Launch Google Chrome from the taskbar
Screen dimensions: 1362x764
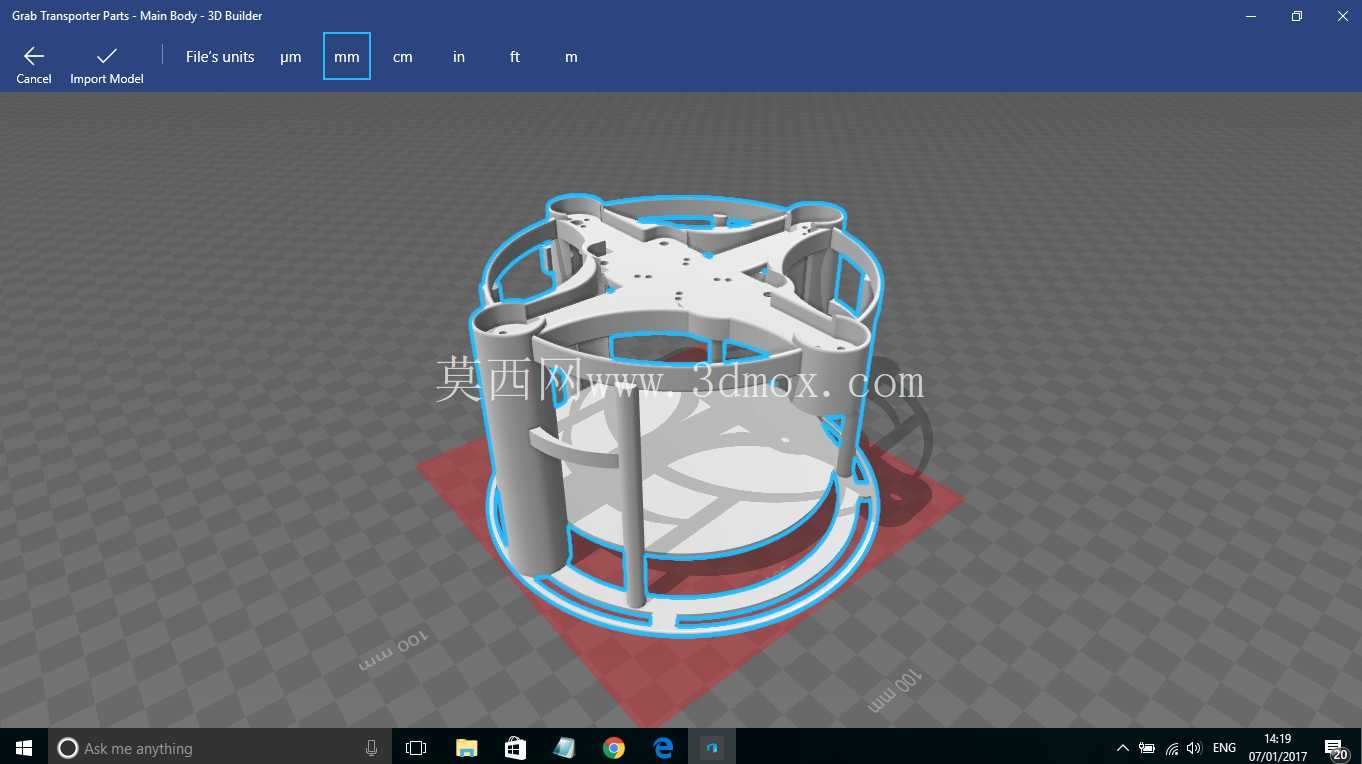point(614,748)
